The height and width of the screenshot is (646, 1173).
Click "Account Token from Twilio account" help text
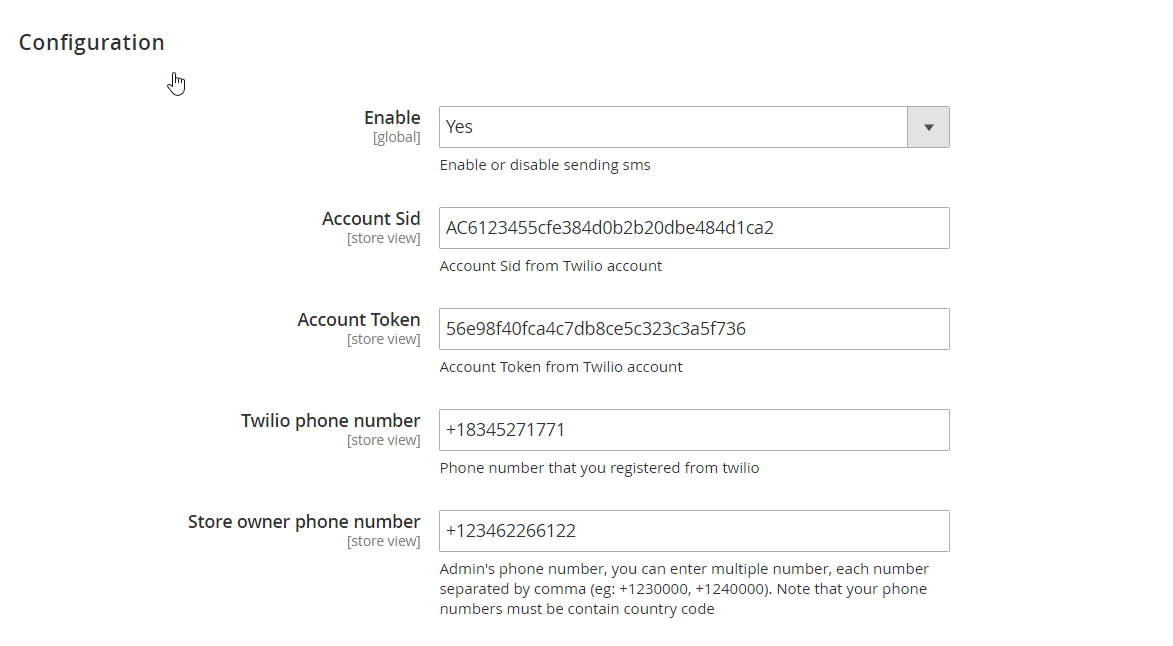561,367
